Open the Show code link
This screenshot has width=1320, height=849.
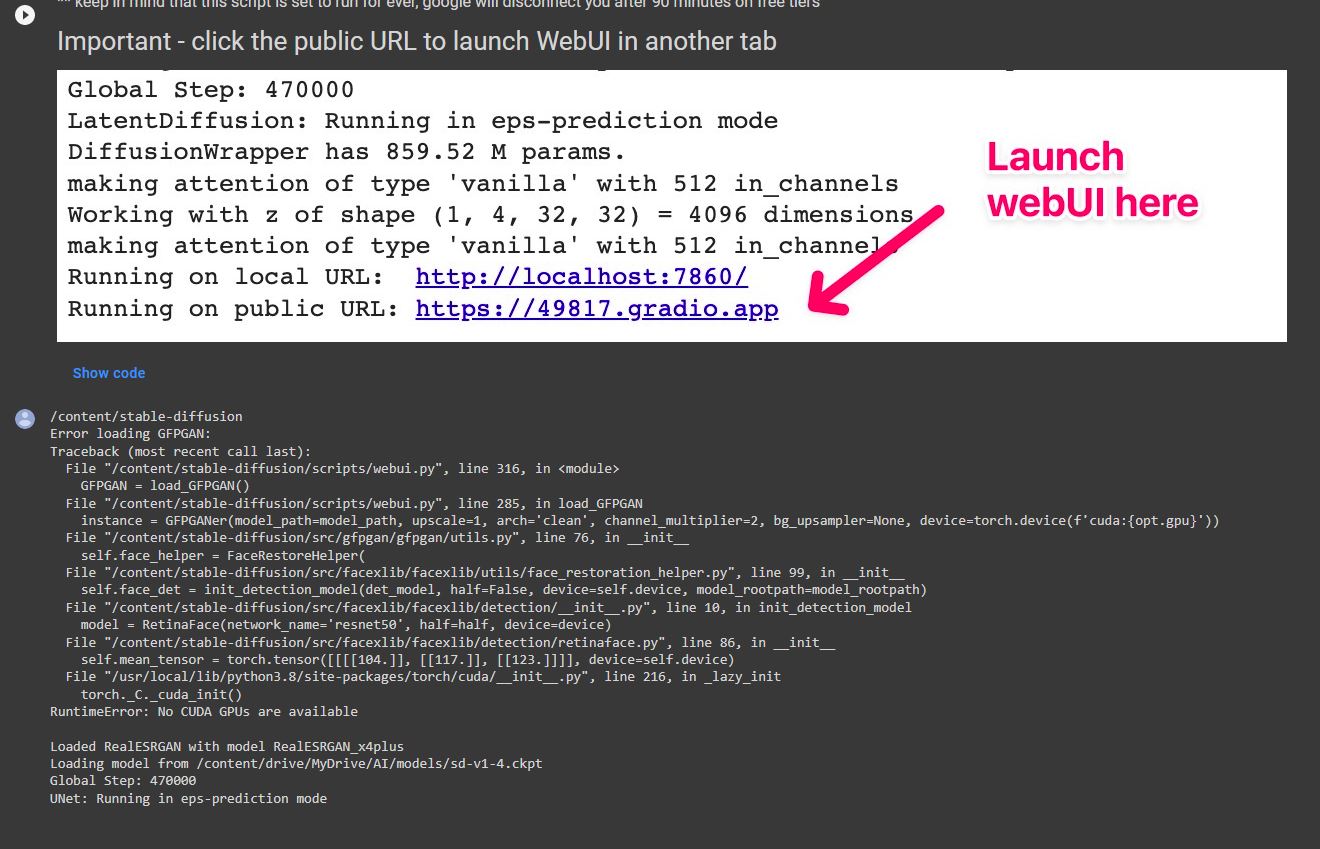[108, 373]
